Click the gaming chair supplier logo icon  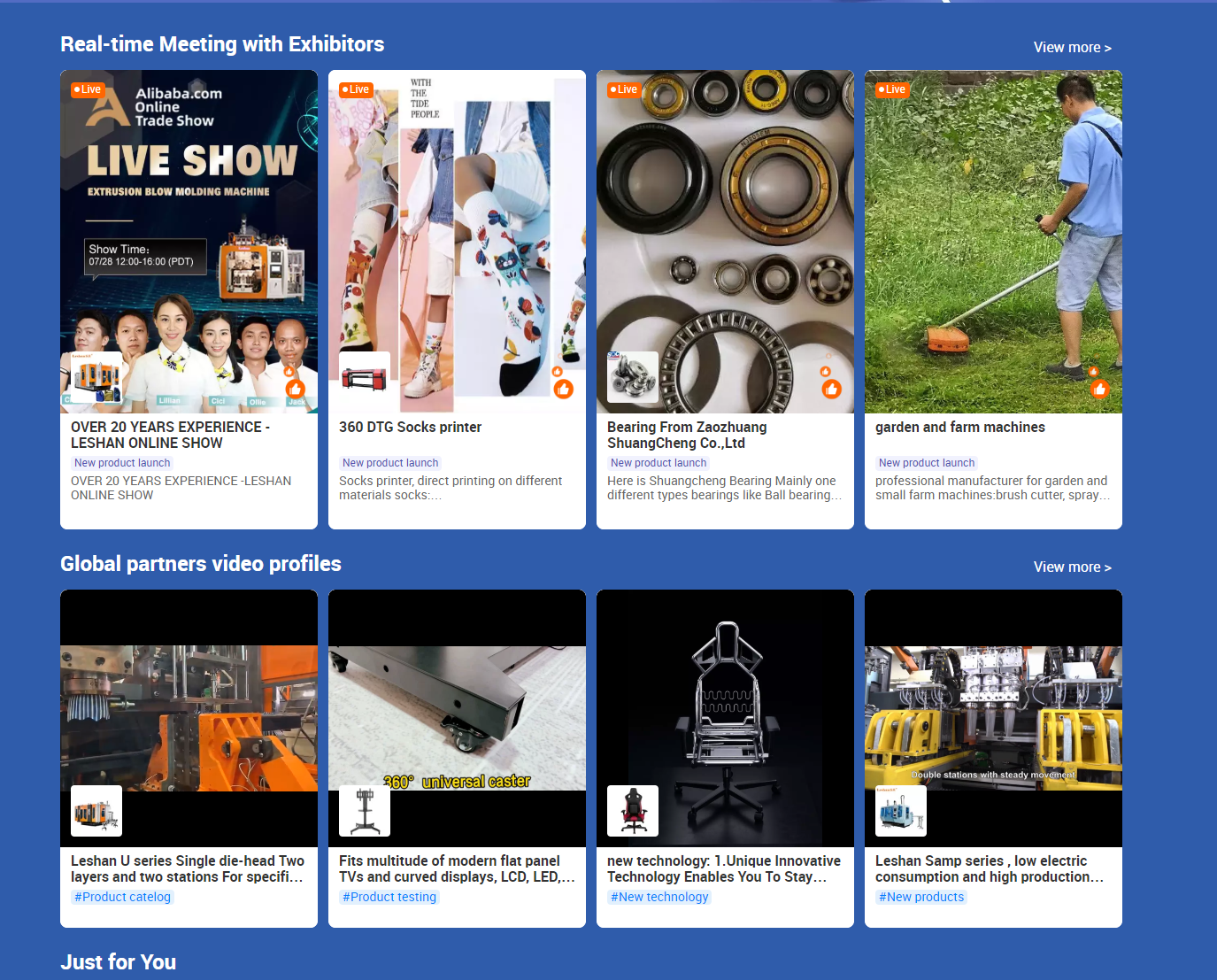point(633,811)
